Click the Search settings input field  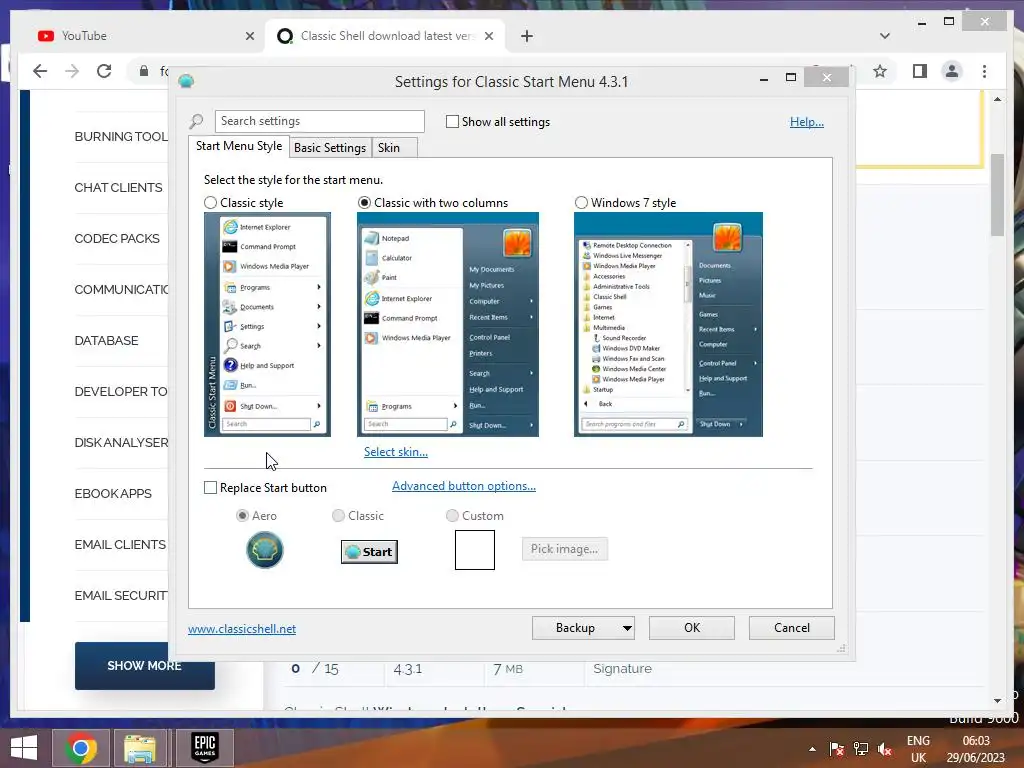[319, 121]
